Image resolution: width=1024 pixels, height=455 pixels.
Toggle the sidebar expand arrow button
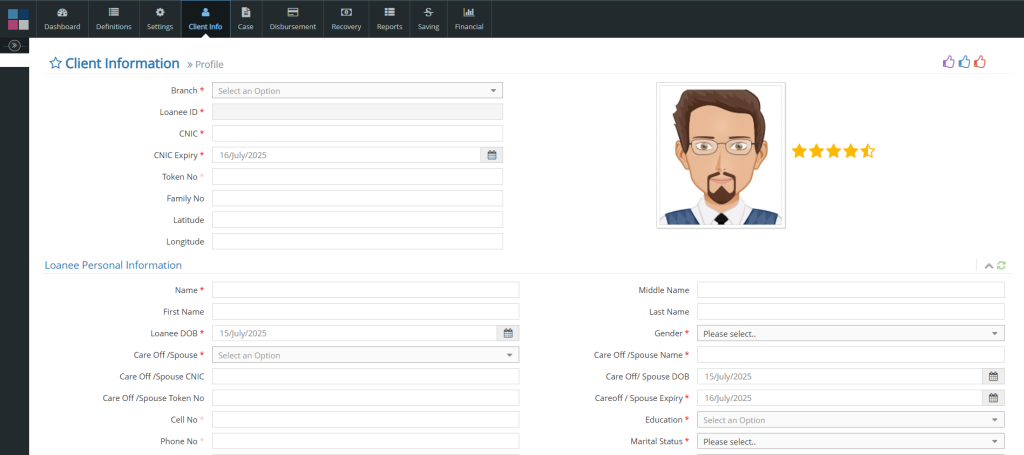point(15,45)
